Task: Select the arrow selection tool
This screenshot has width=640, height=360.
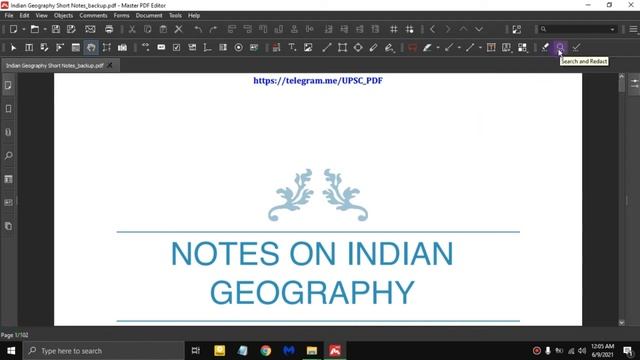Action: (x=13, y=48)
